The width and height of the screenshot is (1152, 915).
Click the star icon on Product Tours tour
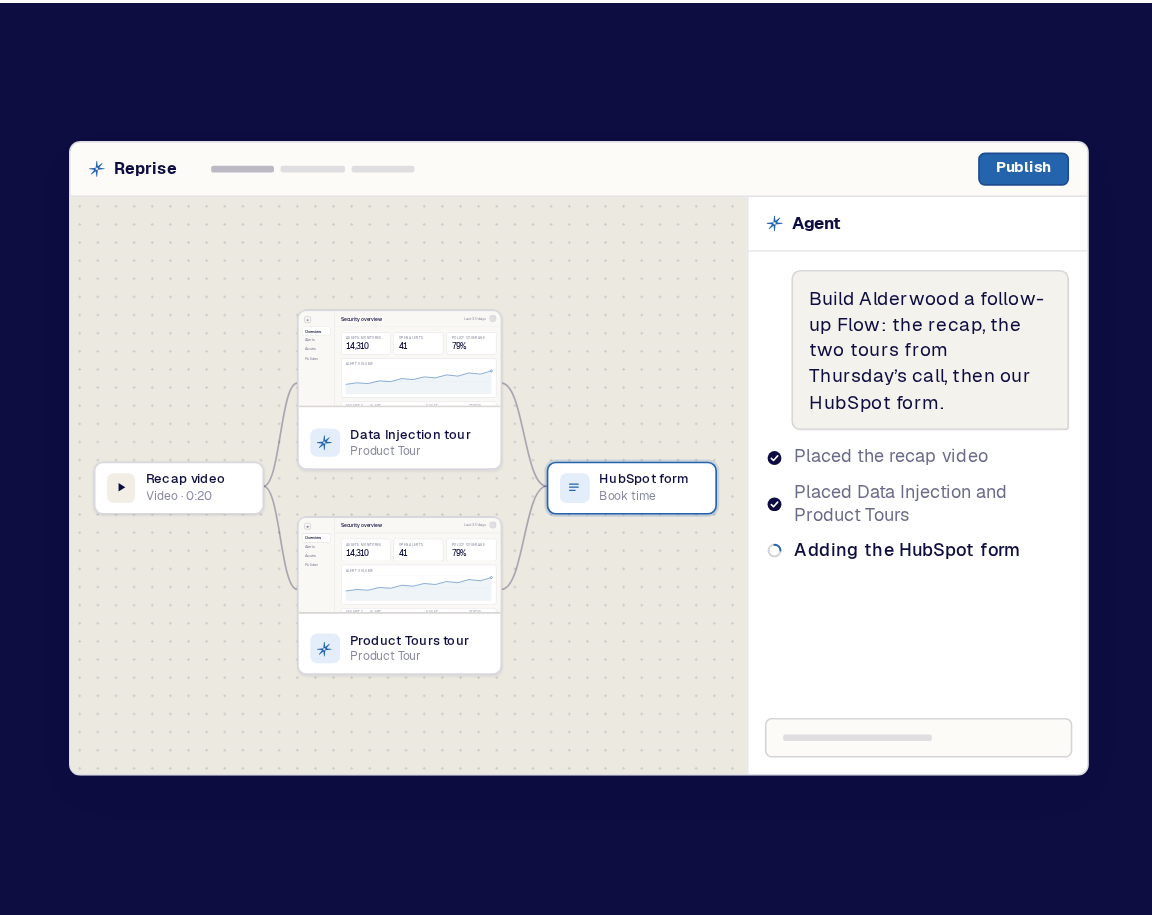coord(325,648)
